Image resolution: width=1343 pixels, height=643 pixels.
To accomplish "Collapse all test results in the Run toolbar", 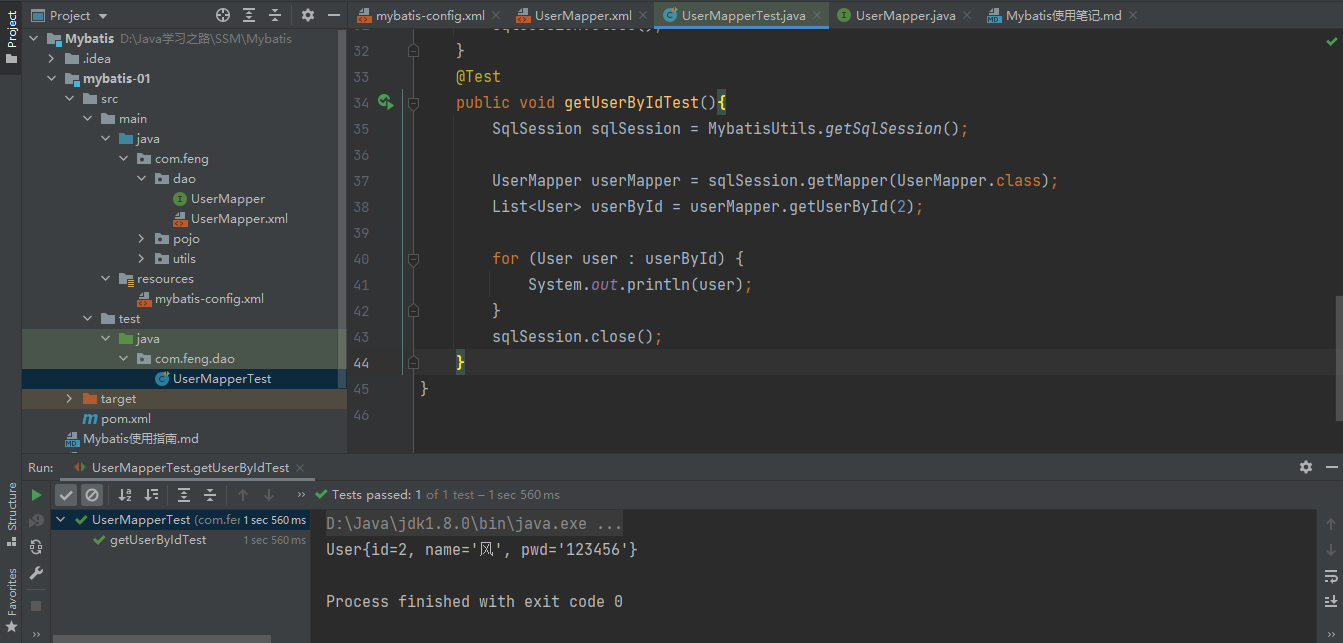I will 210,494.
